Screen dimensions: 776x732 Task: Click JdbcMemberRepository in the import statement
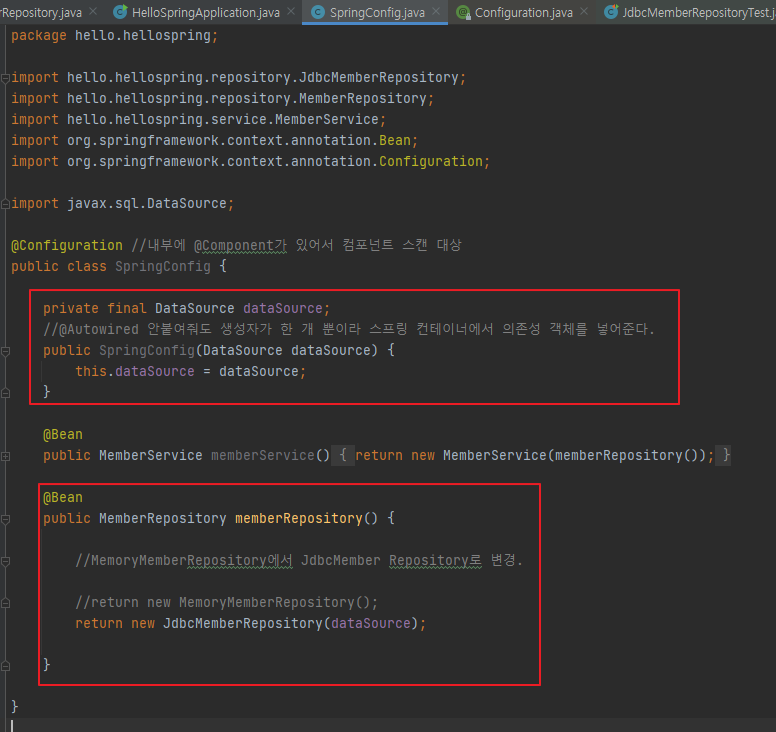pyautogui.click(x=379, y=78)
